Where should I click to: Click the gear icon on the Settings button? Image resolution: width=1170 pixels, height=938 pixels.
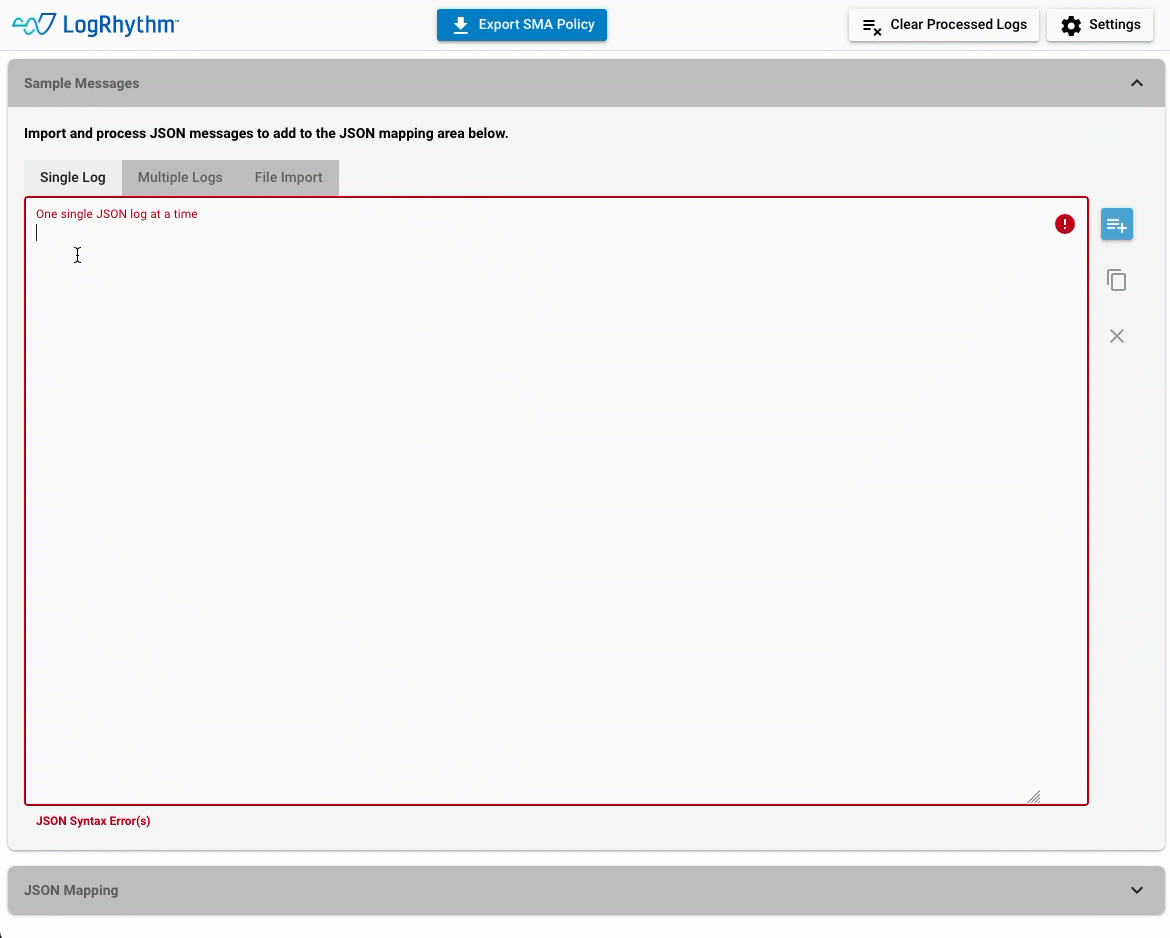pos(1069,24)
